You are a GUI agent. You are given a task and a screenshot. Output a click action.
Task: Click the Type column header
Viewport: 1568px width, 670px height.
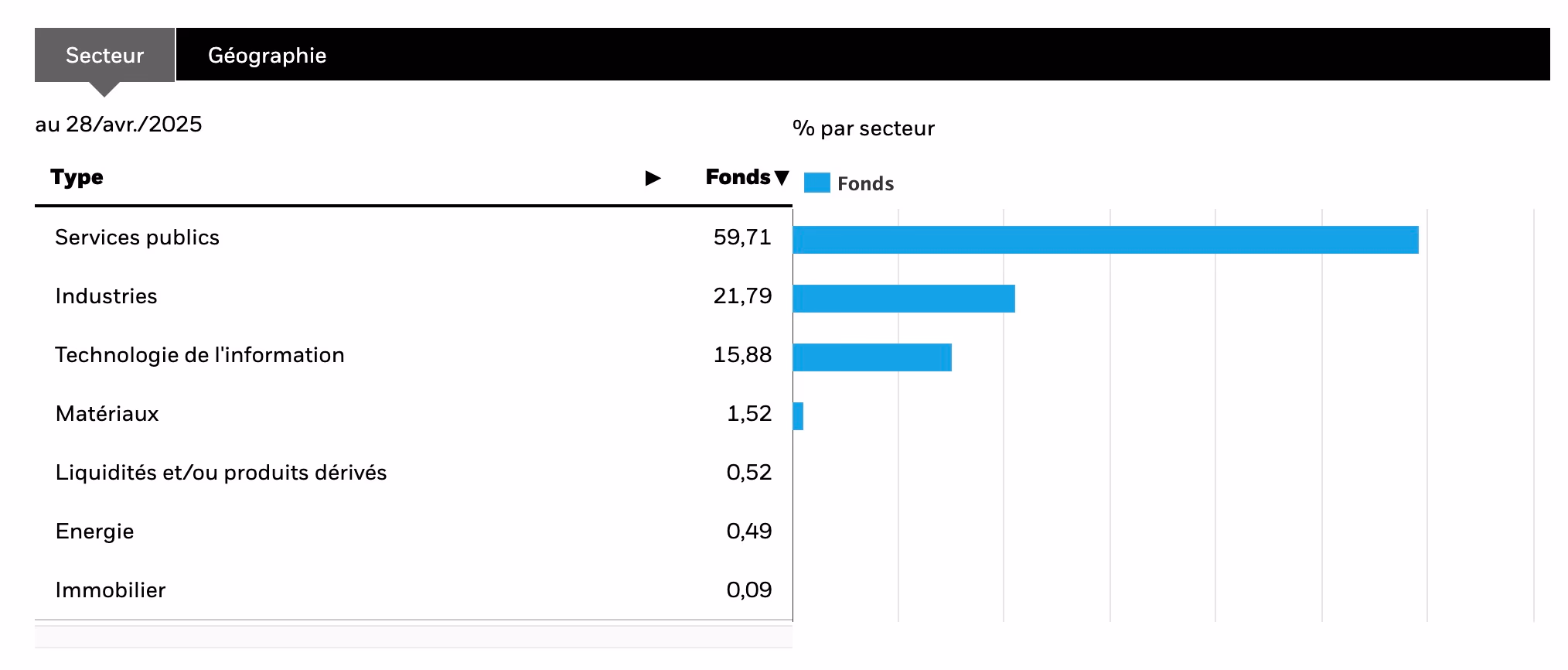point(77,177)
